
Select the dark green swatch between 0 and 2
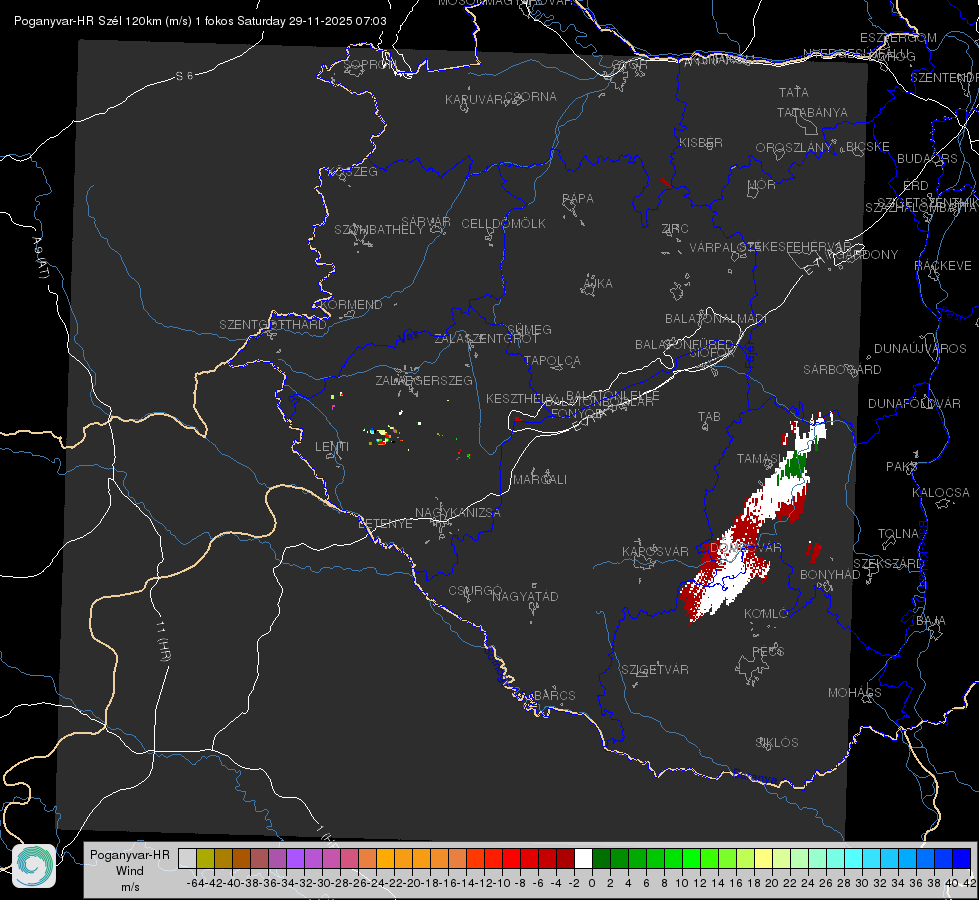[x=601, y=858]
